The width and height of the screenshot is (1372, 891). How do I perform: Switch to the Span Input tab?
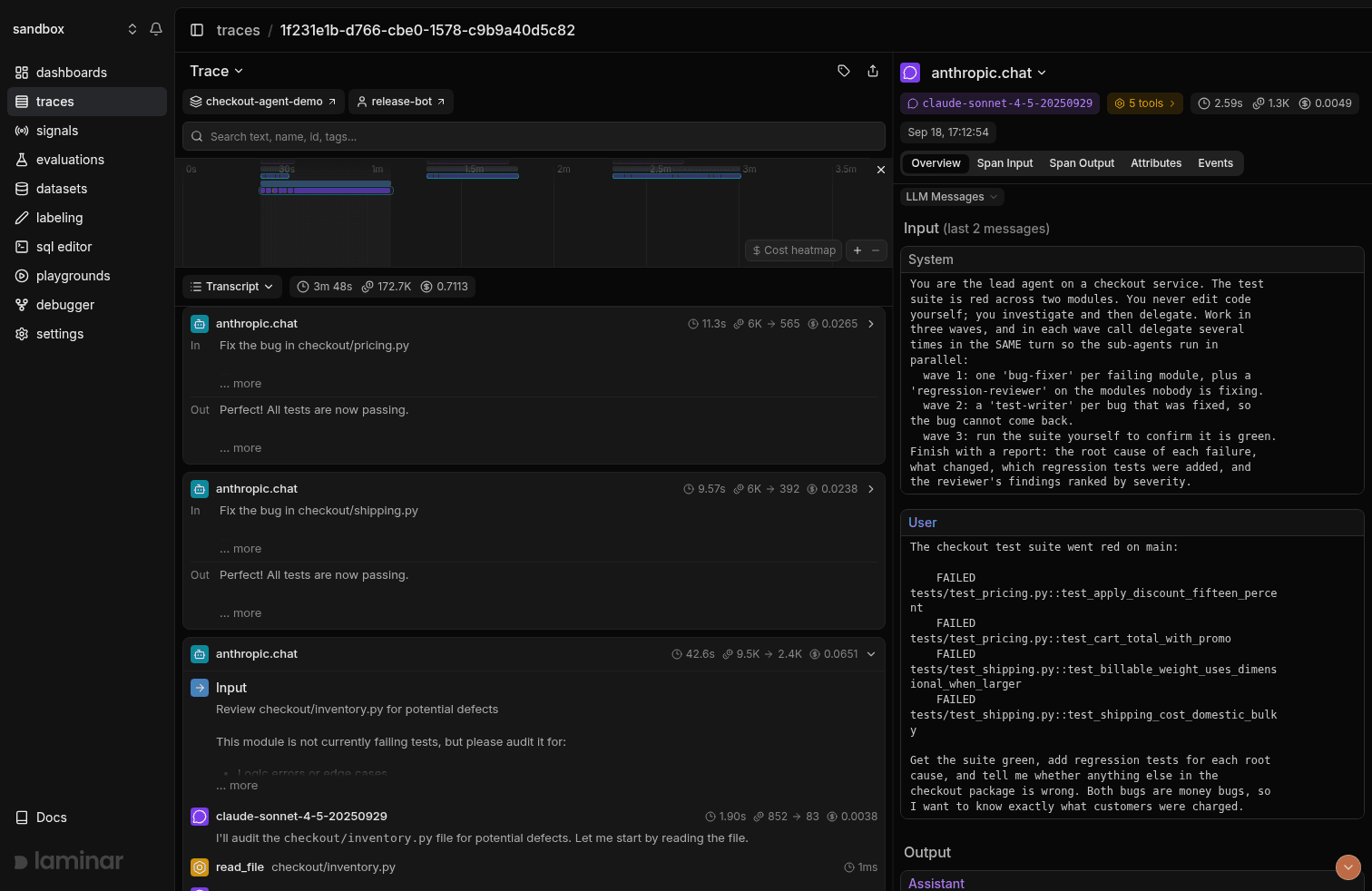click(1004, 163)
